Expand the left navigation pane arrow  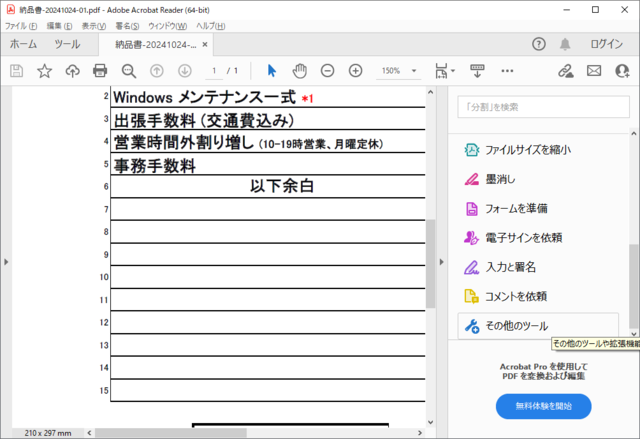tap(6, 262)
